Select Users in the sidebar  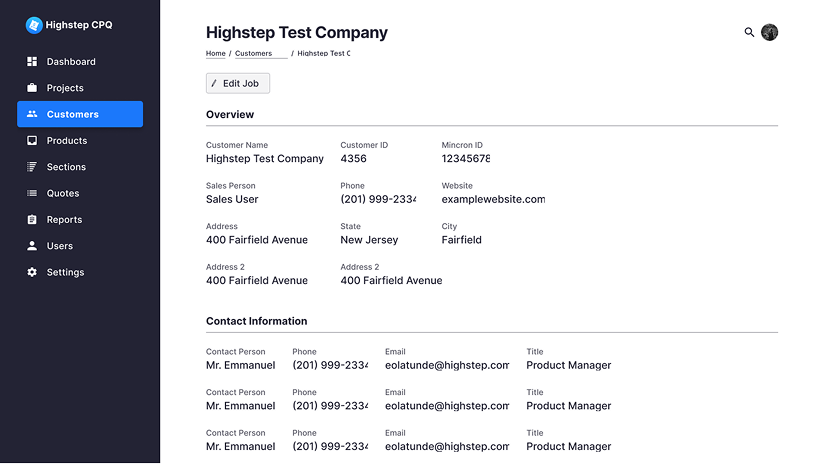[x=60, y=246]
